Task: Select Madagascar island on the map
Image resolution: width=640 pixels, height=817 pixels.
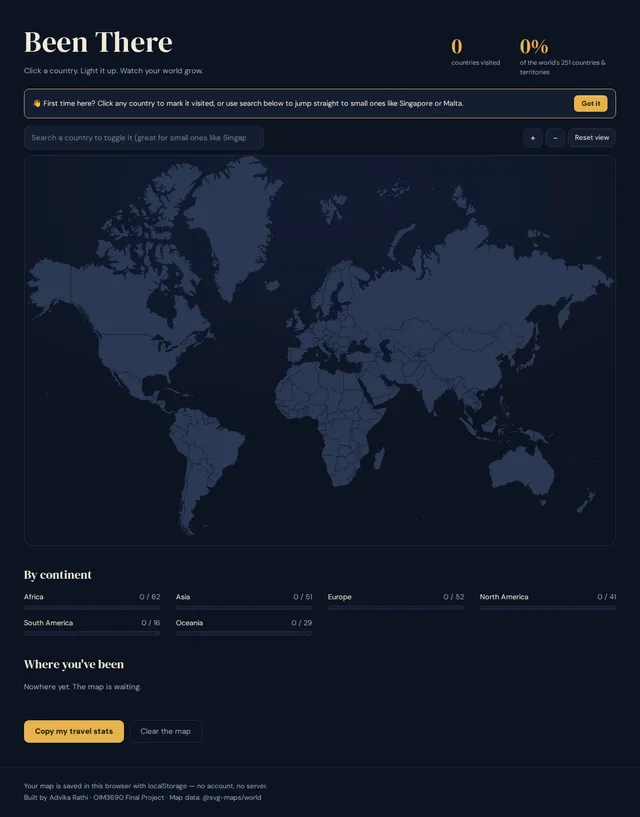Action: click(379, 459)
